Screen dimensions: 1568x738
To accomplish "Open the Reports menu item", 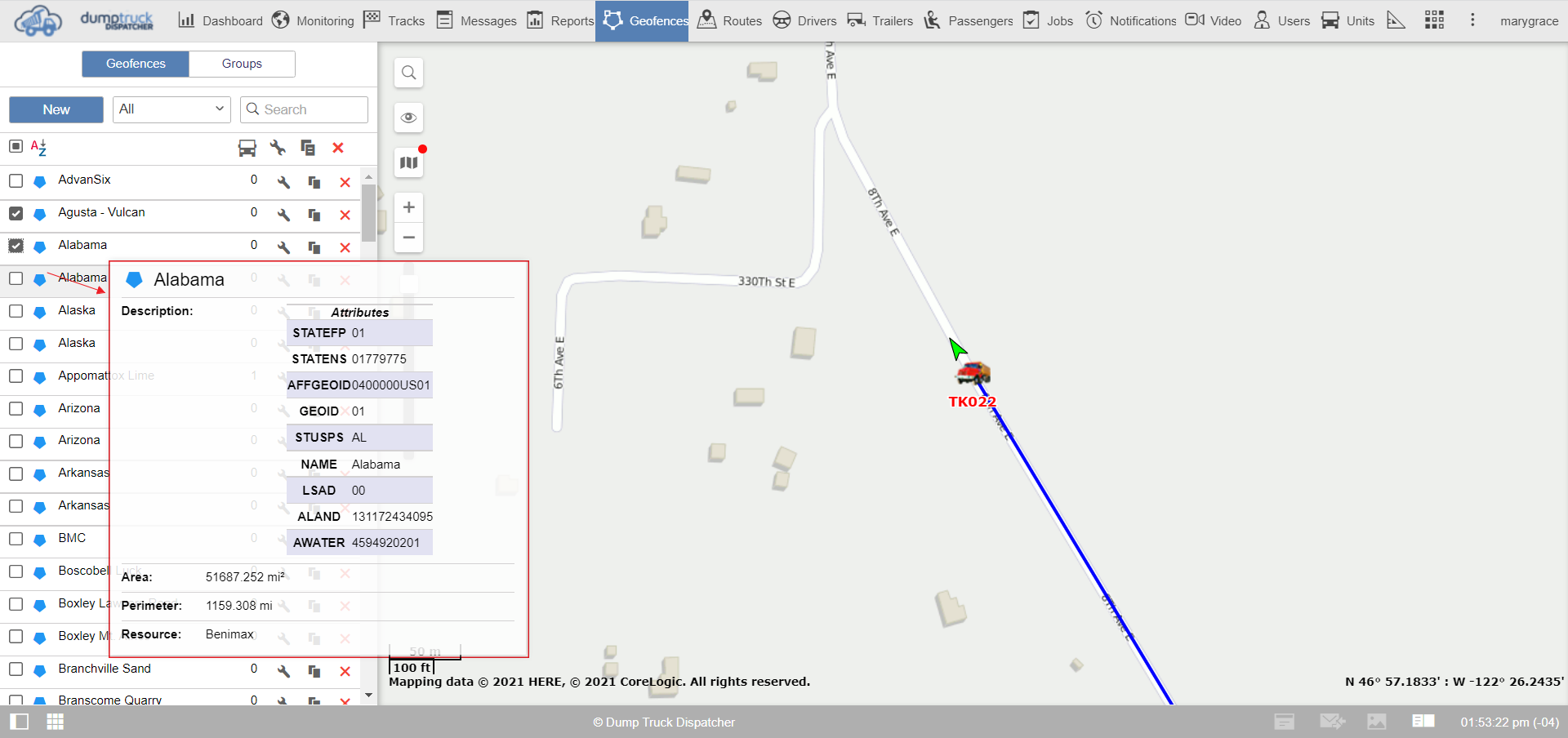I will 560,20.
